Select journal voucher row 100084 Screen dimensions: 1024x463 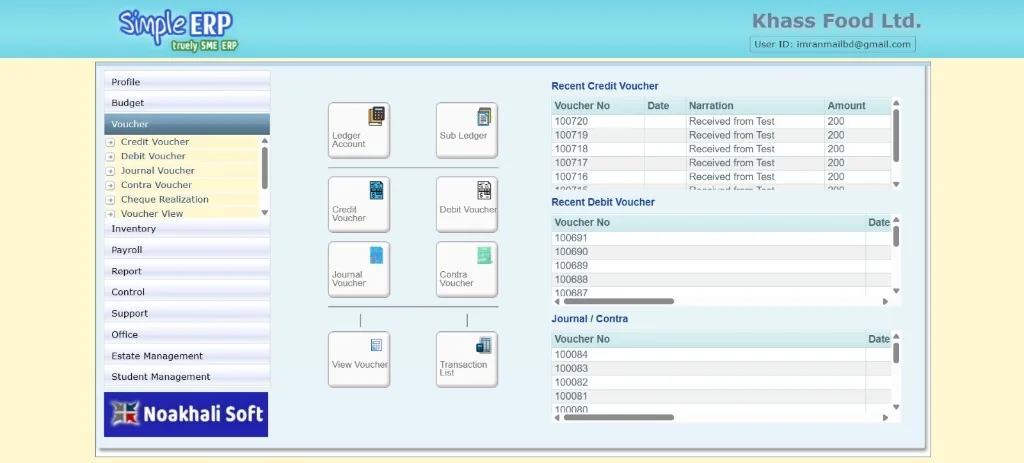pyautogui.click(x=721, y=355)
